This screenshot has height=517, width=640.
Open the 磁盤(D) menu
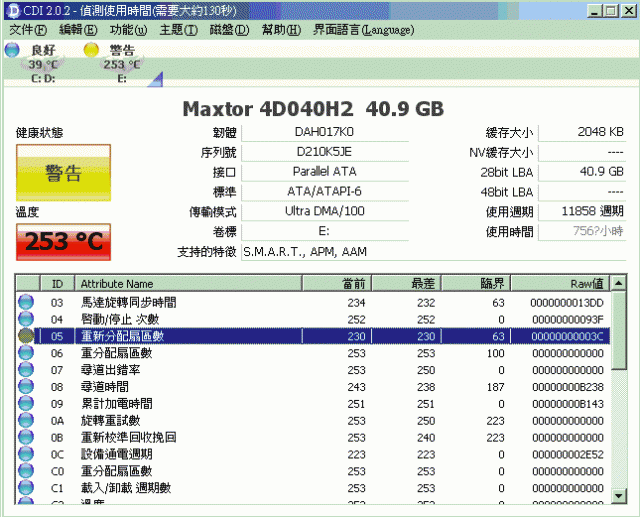[229, 30]
